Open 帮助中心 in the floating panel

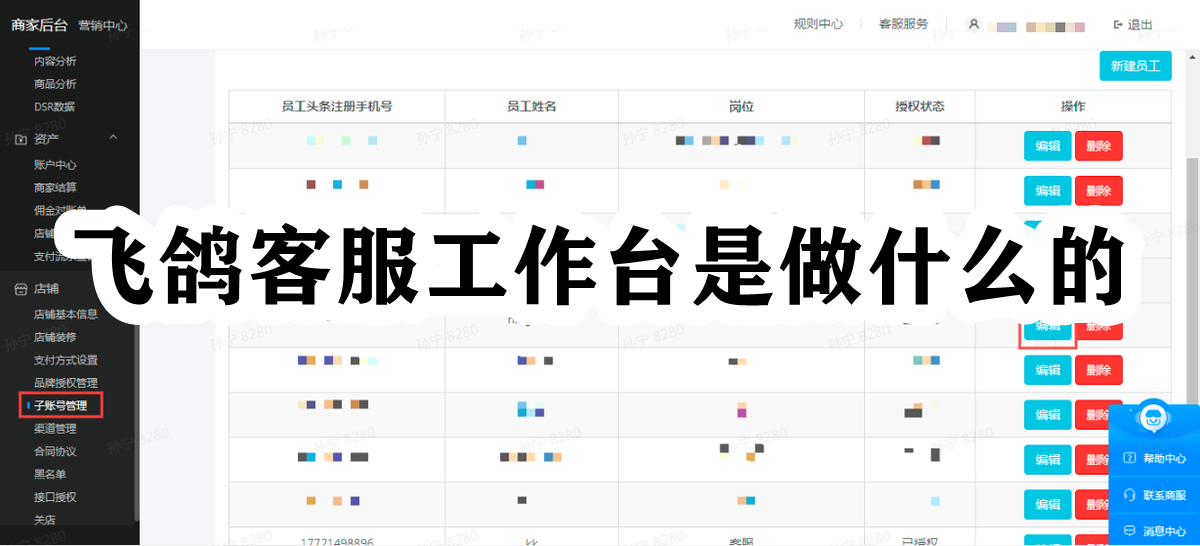point(1155,459)
